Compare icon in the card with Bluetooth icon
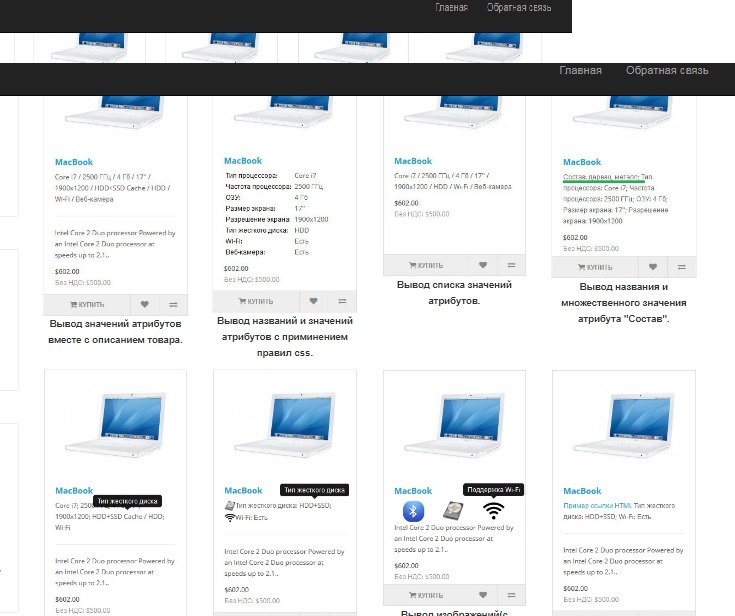 point(511,595)
